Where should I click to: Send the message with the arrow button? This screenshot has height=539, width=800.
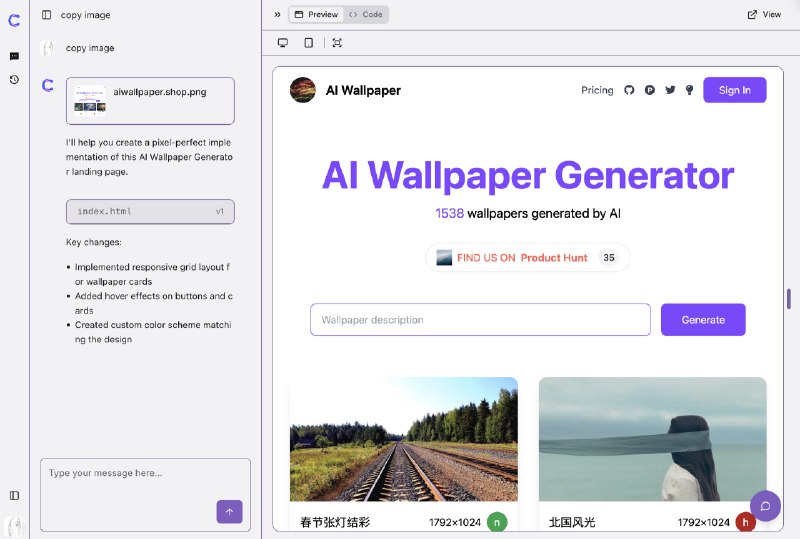230,511
